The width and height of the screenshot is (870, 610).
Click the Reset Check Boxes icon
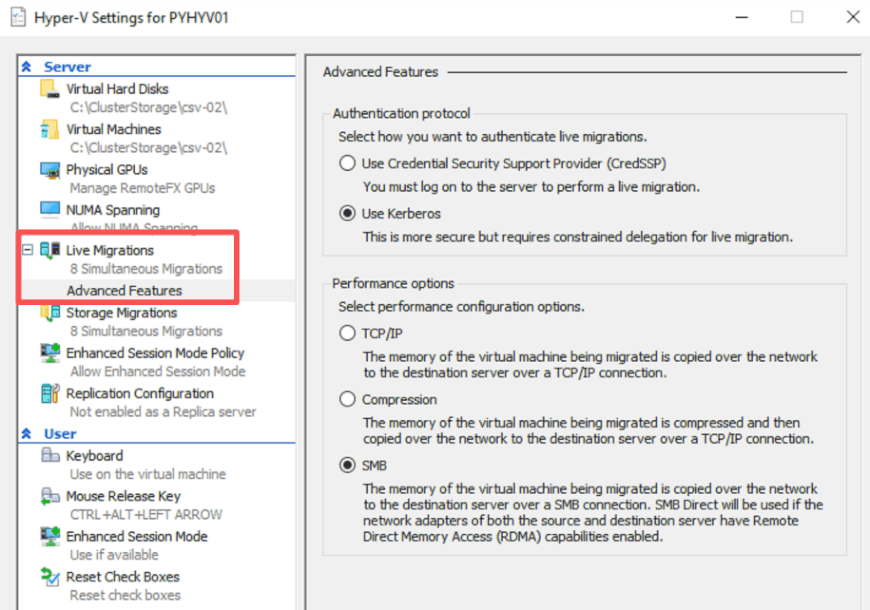50,577
